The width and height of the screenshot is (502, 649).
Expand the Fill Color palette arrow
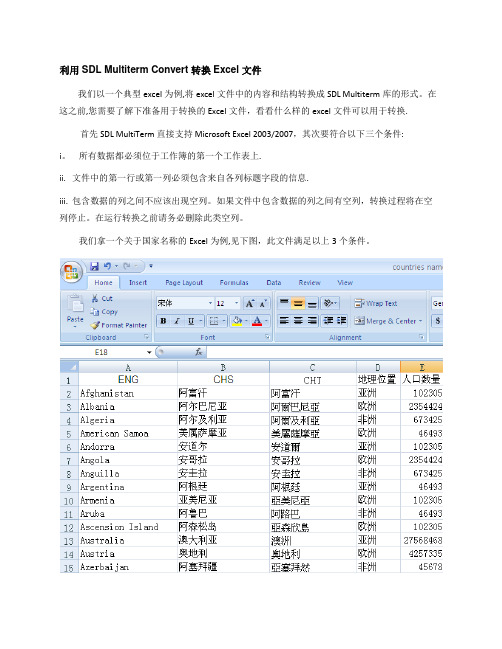(x=246, y=321)
